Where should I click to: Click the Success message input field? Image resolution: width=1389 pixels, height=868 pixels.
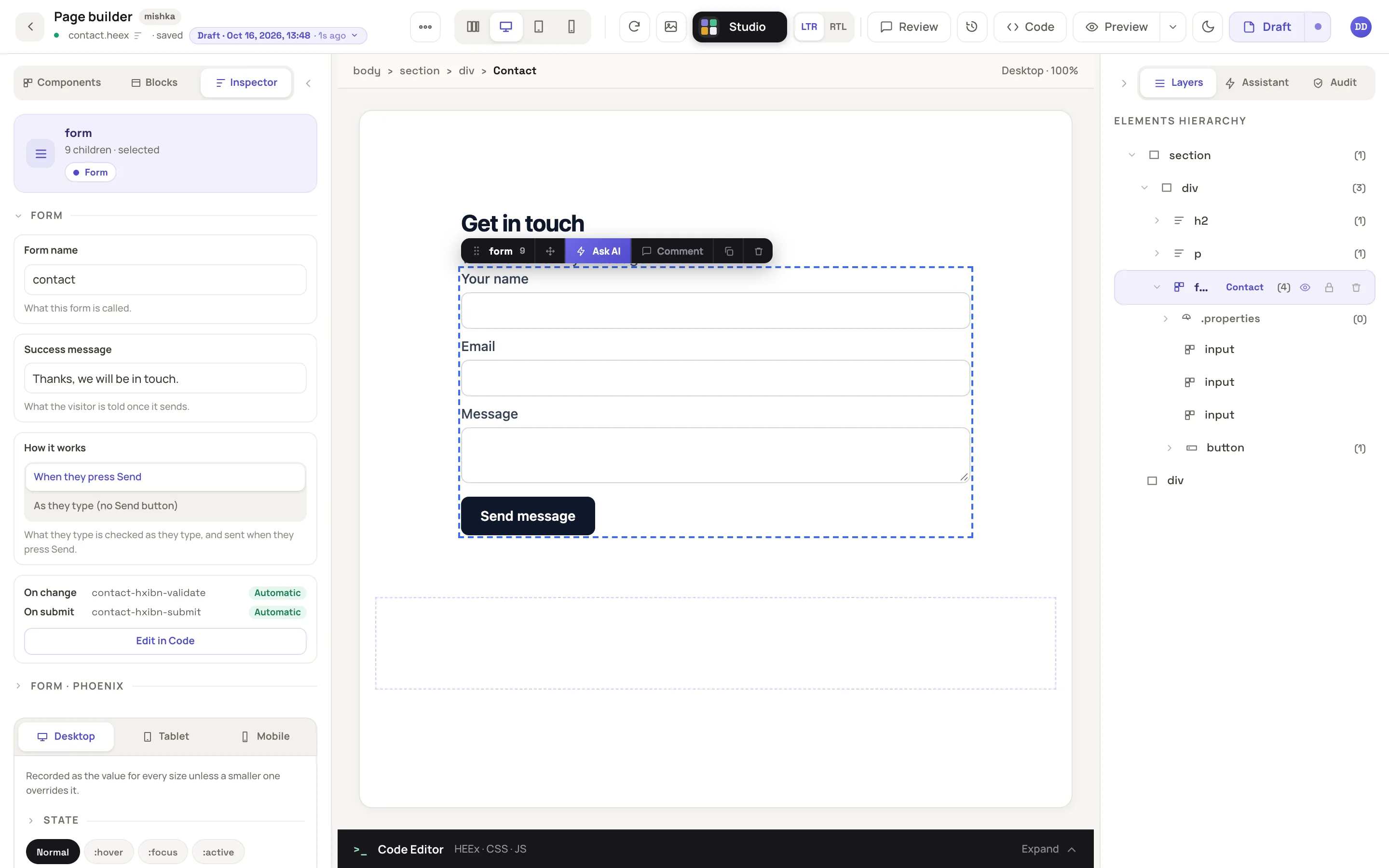(165, 379)
